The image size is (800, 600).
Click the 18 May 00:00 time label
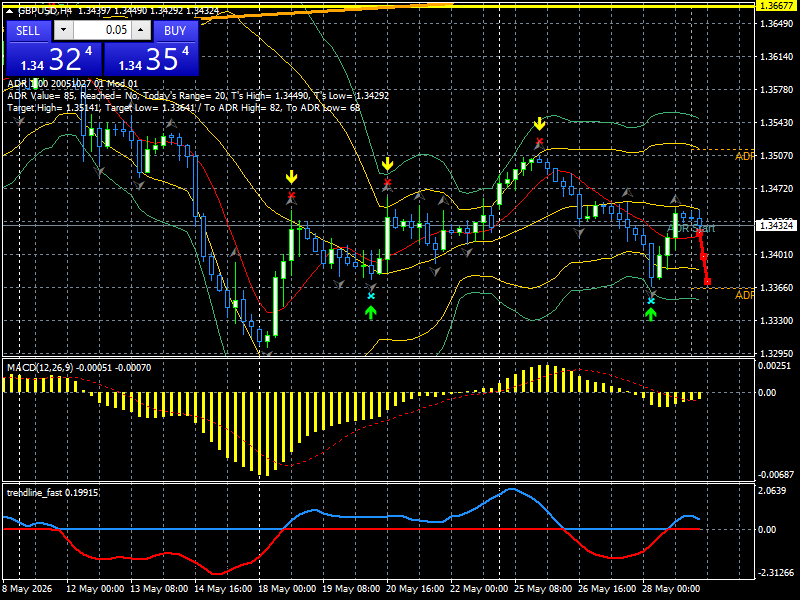287,588
